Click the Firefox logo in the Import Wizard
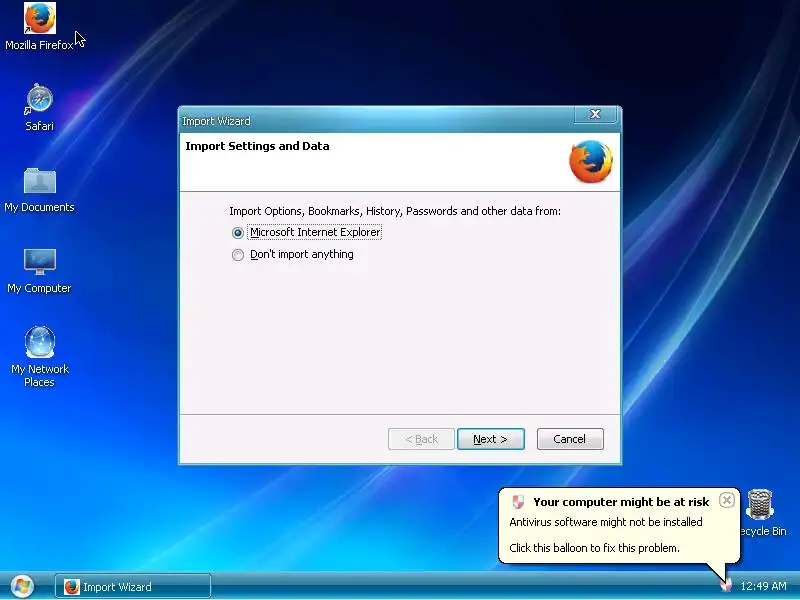This screenshot has width=800, height=600. tap(591, 162)
